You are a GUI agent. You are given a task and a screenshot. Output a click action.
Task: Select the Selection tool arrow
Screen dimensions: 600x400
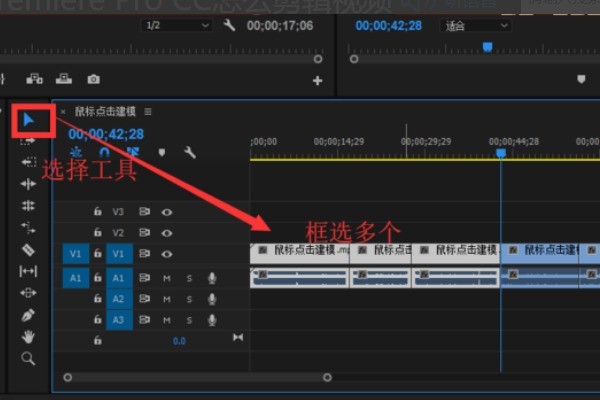(x=29, y=120)
